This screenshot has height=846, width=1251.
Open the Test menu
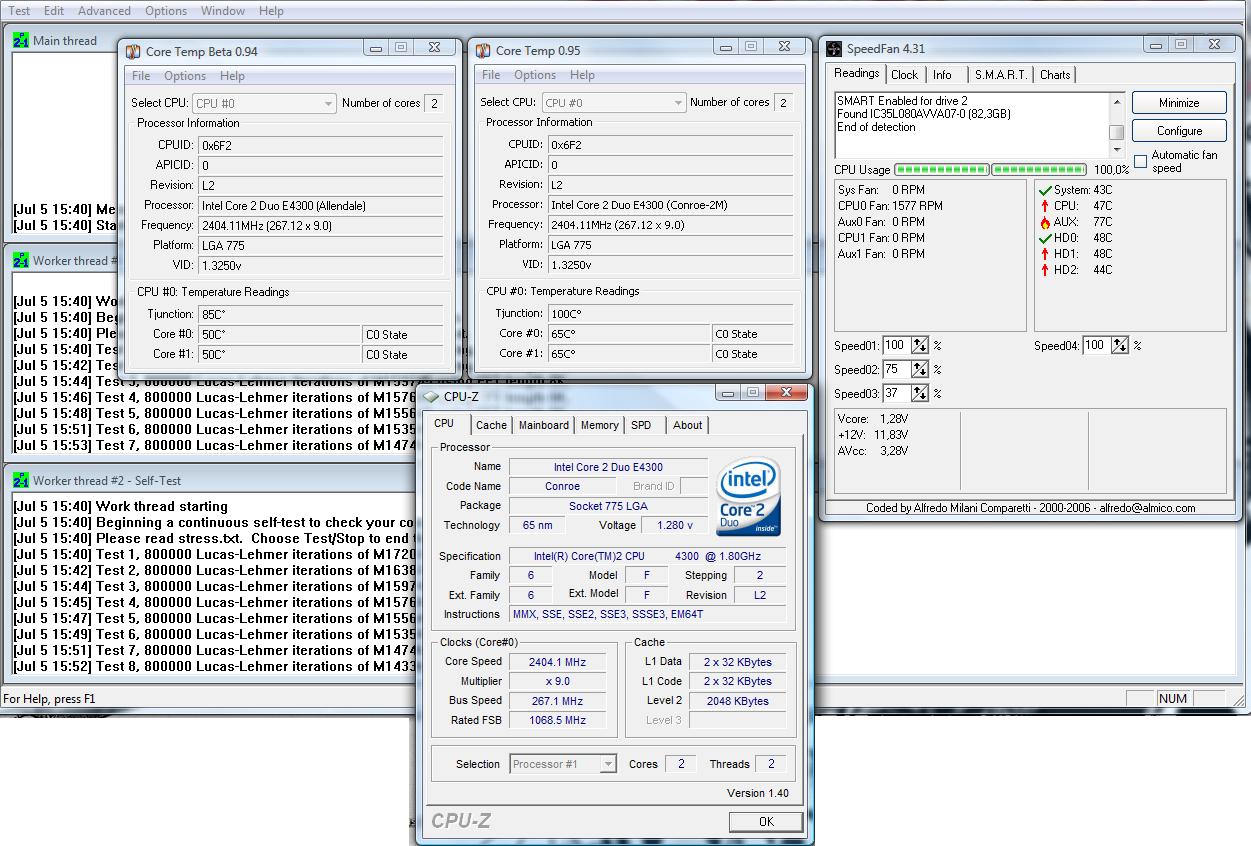point(19,11)
